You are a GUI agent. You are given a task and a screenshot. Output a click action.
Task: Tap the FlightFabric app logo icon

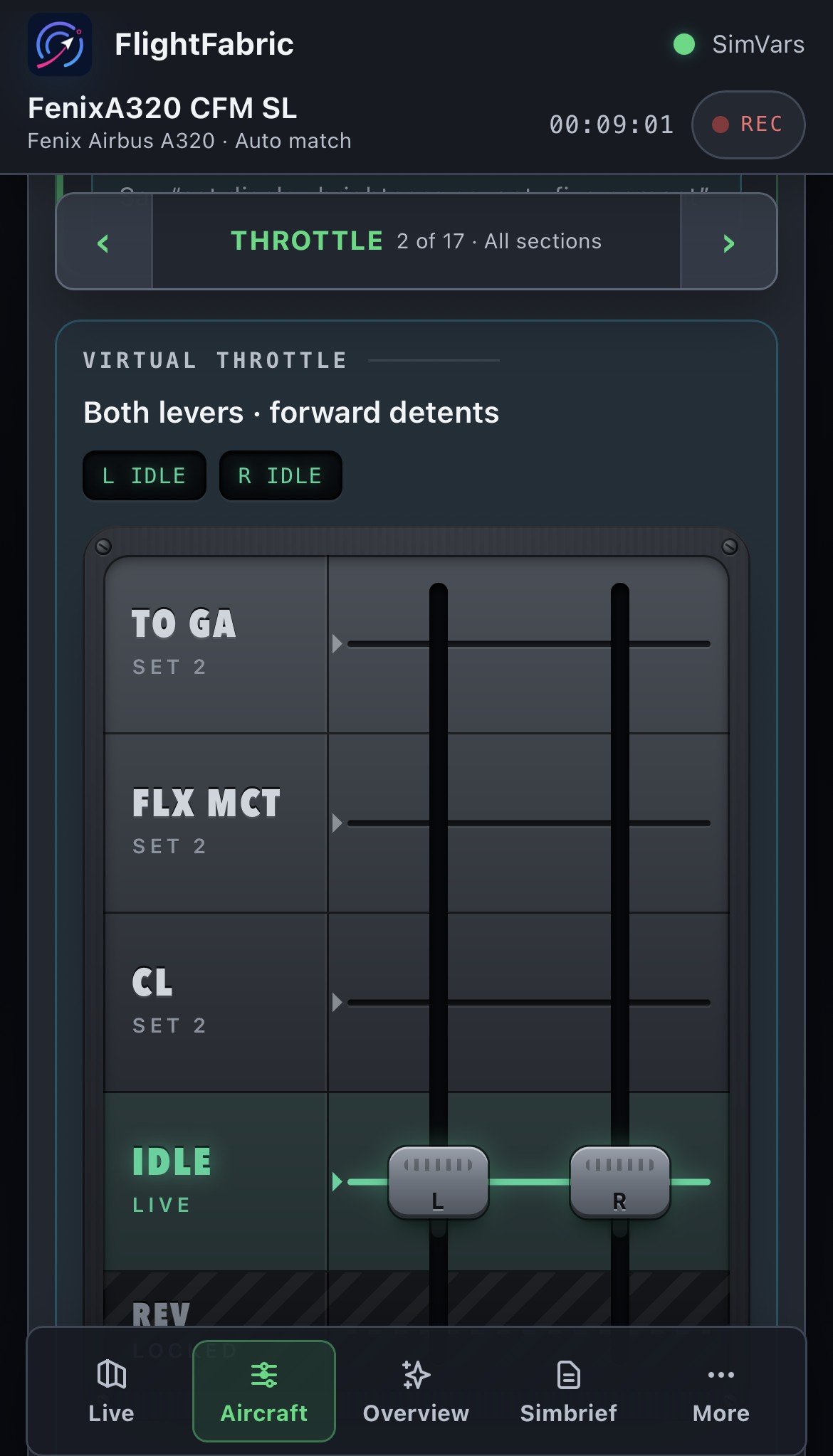tap(60, 44)
